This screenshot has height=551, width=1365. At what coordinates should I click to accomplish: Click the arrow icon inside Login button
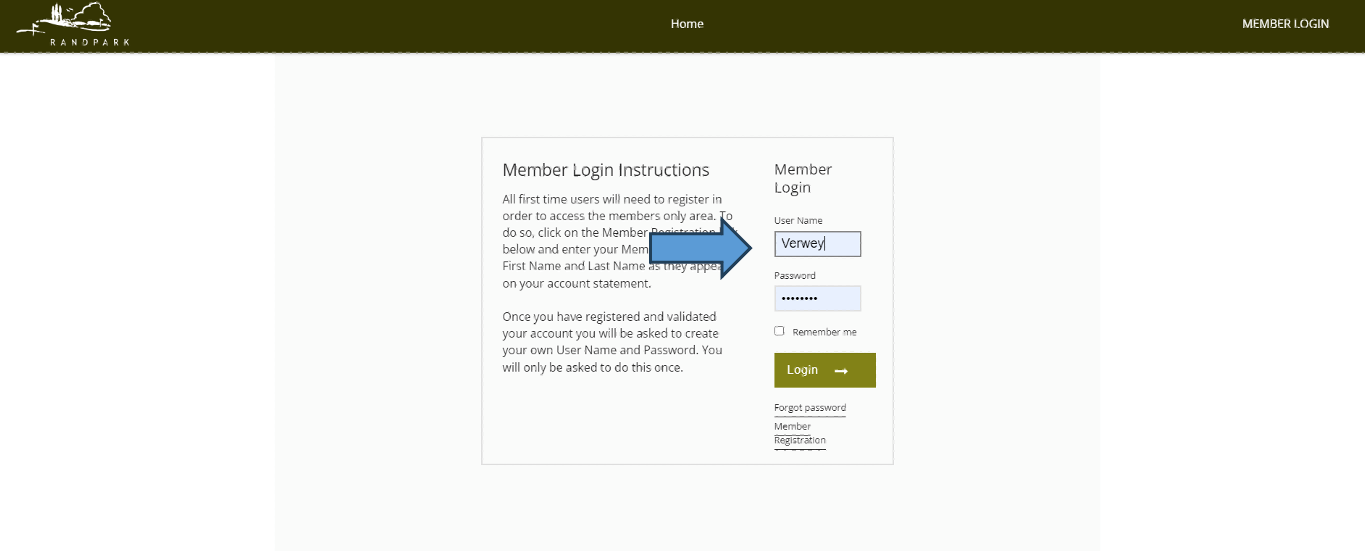[841, 371]
